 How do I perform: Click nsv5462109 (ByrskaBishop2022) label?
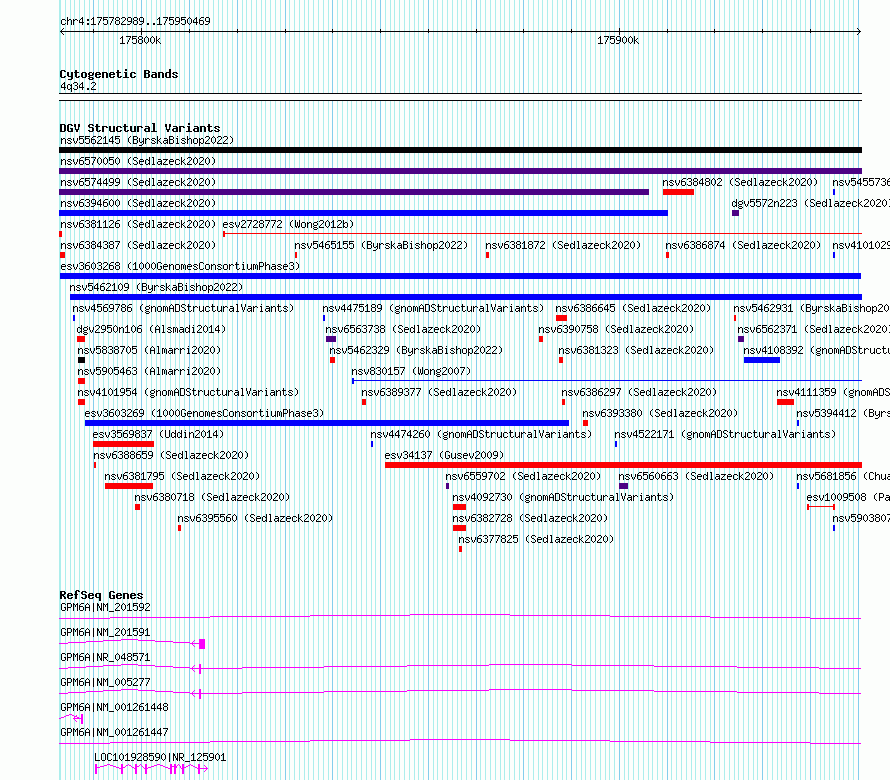pyautogui.click(x=156, y=287)
